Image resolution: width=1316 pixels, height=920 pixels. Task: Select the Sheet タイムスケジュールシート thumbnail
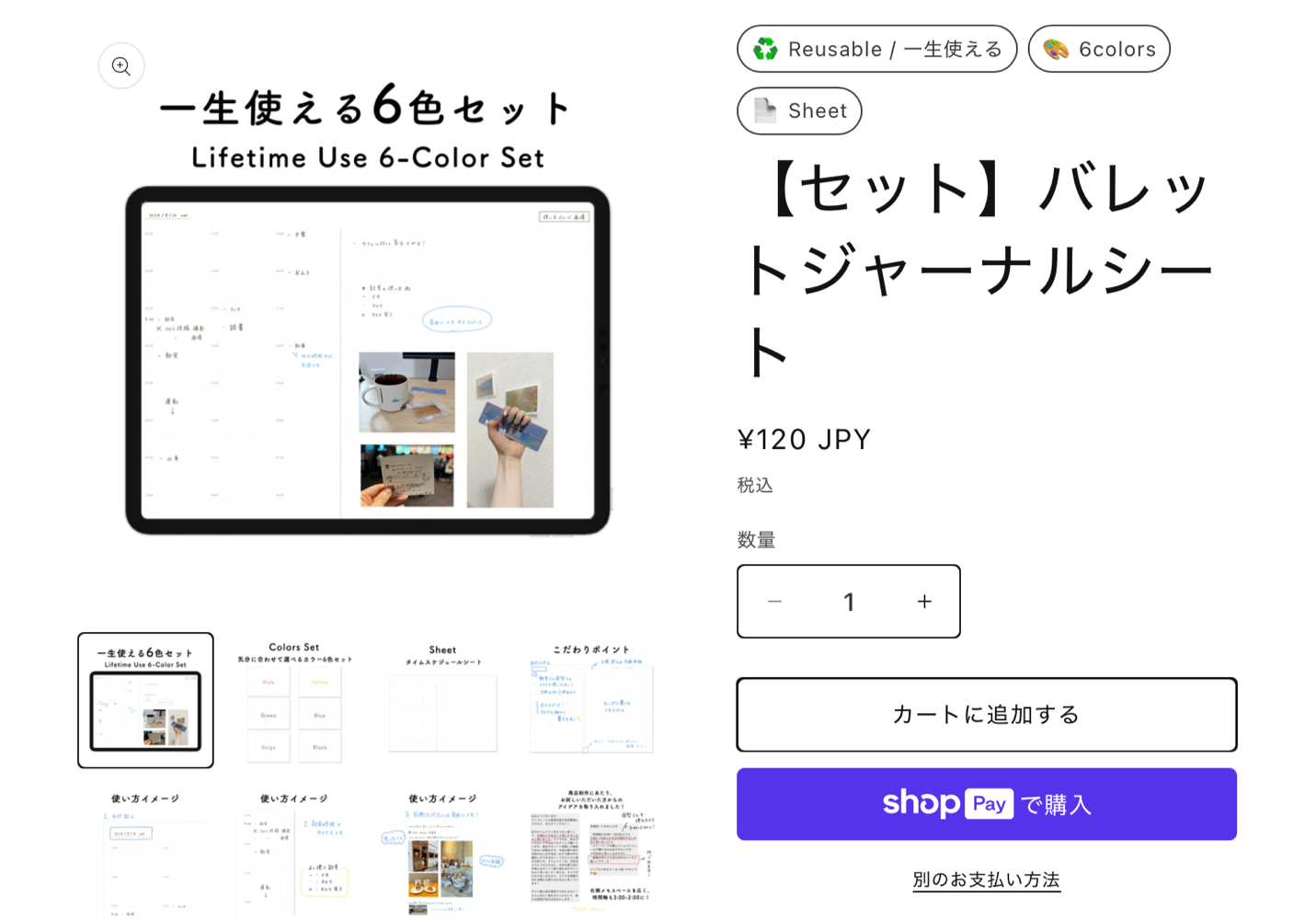pos(442,700)
